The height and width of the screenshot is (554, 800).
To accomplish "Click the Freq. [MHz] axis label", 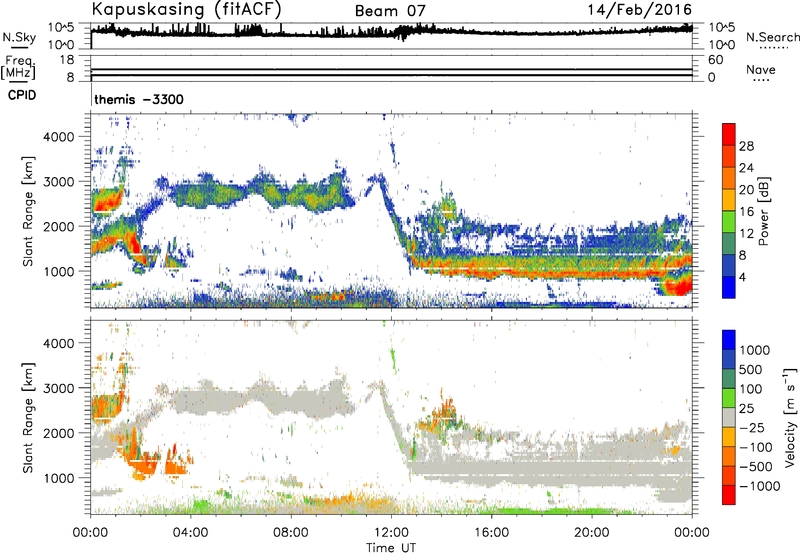I will pos(18,67).
